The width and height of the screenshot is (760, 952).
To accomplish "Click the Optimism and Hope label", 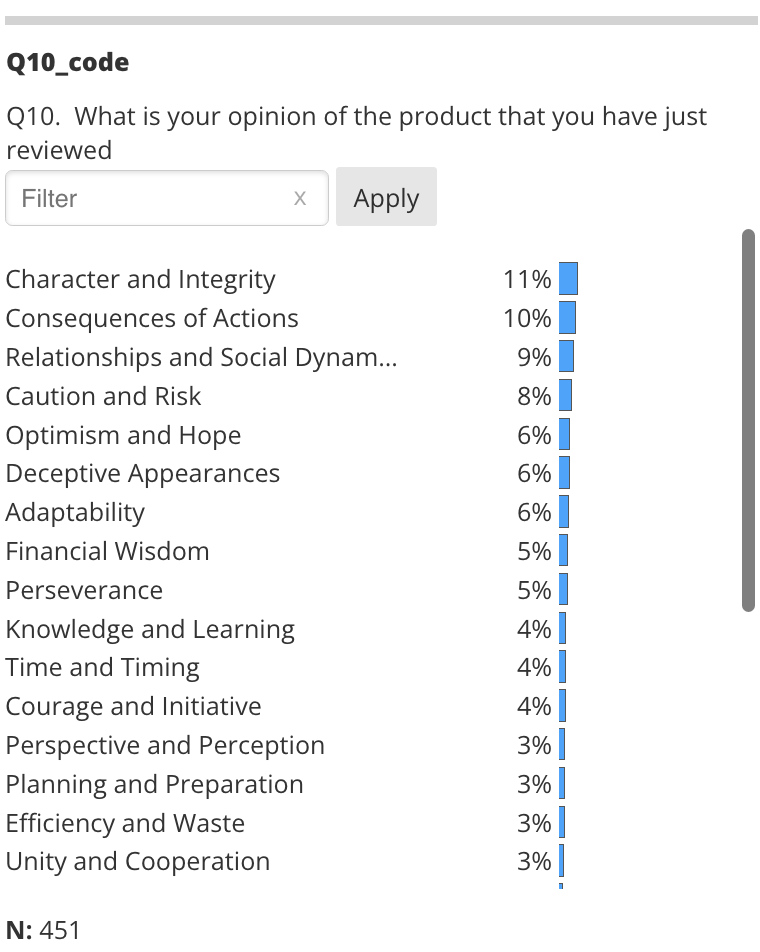I will point(123,435).
